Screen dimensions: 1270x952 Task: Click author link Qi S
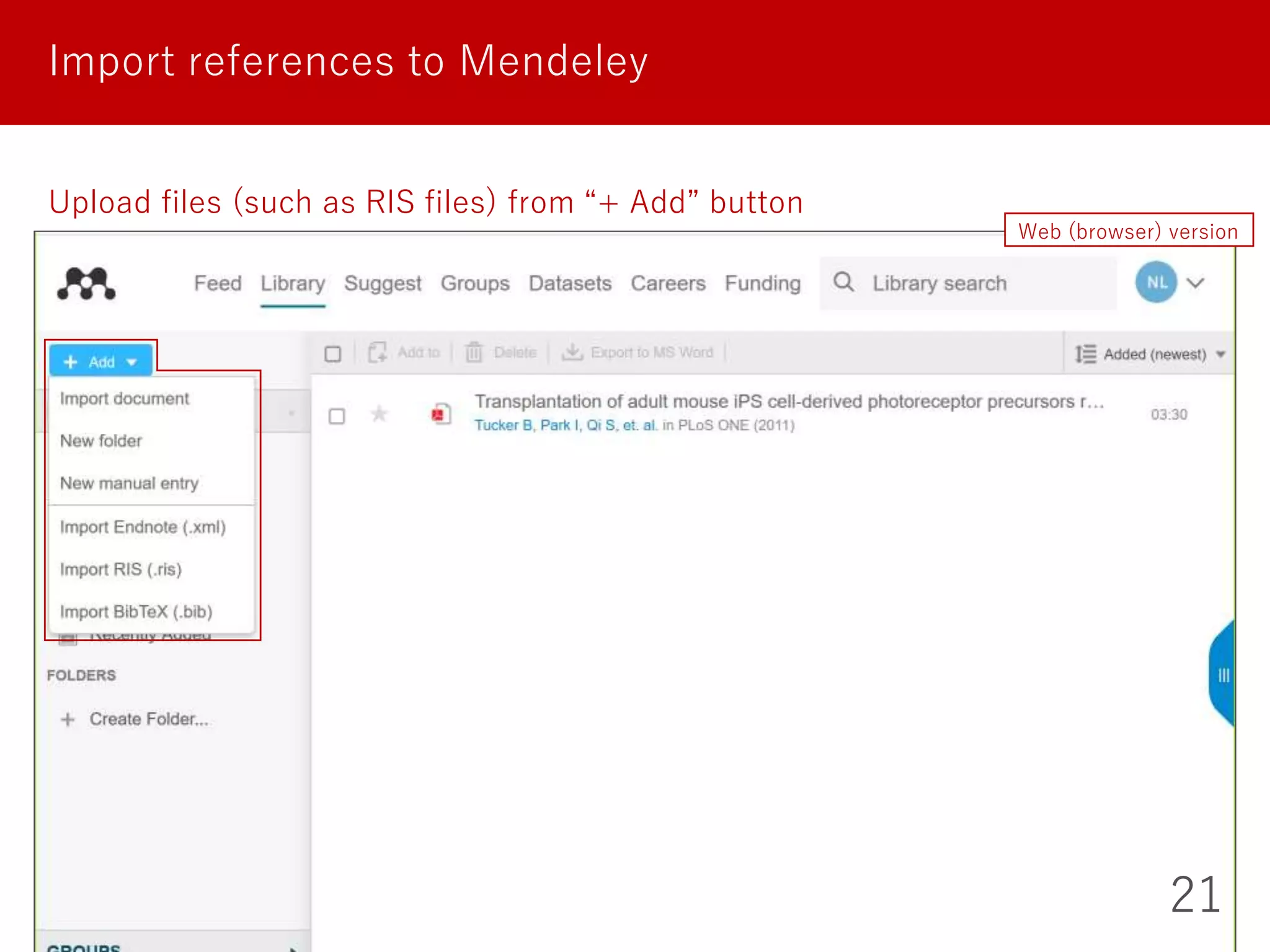pos(601,425)
